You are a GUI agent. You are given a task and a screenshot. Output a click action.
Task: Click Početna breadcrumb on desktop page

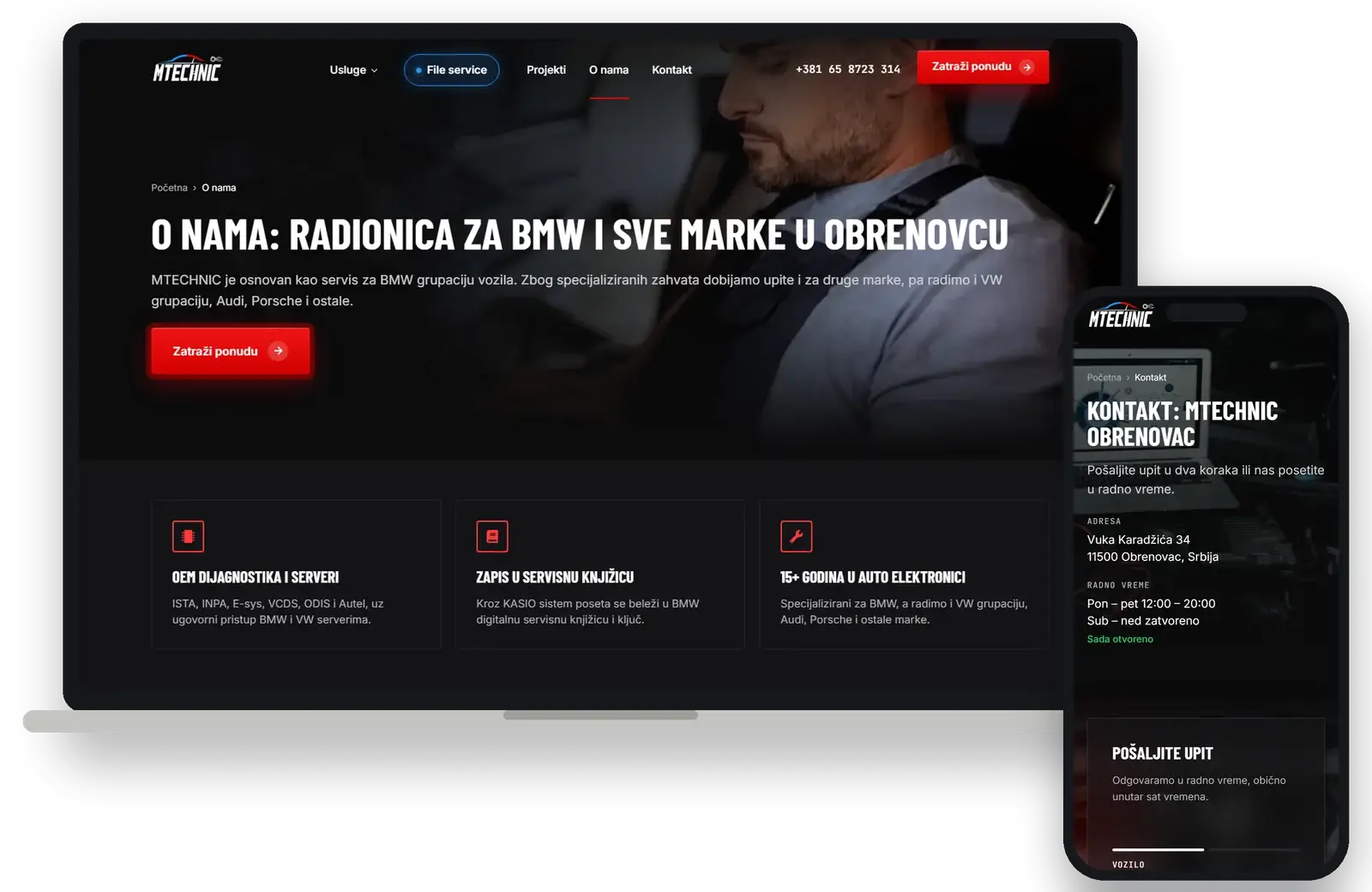169,188
